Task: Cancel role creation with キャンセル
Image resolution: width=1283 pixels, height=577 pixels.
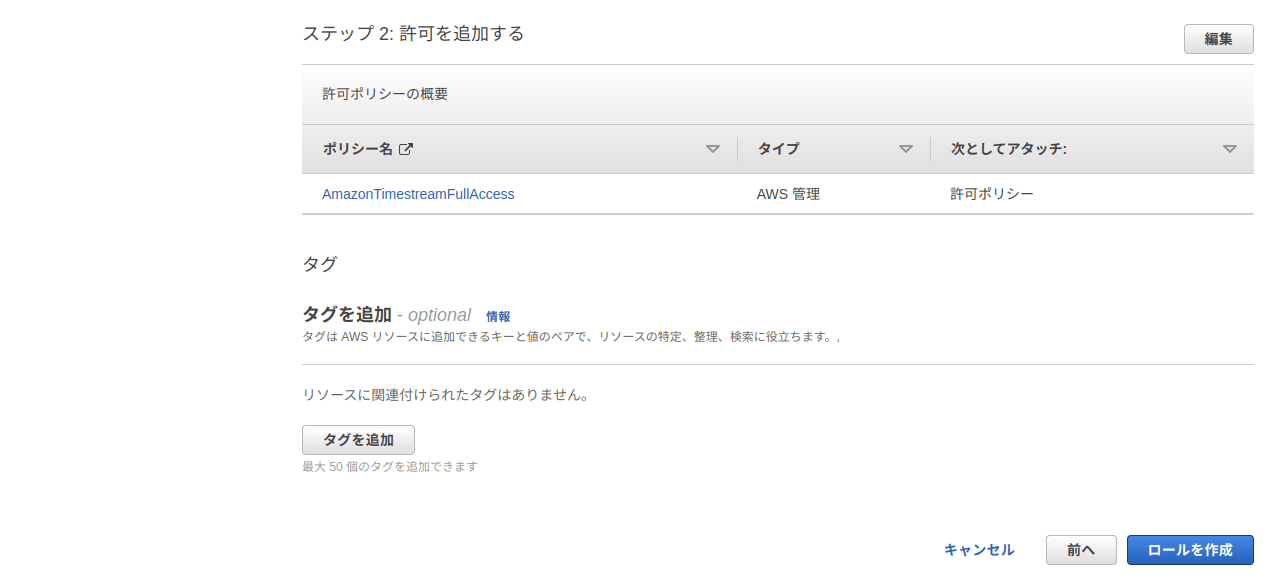Action: (x=979, y=550)
